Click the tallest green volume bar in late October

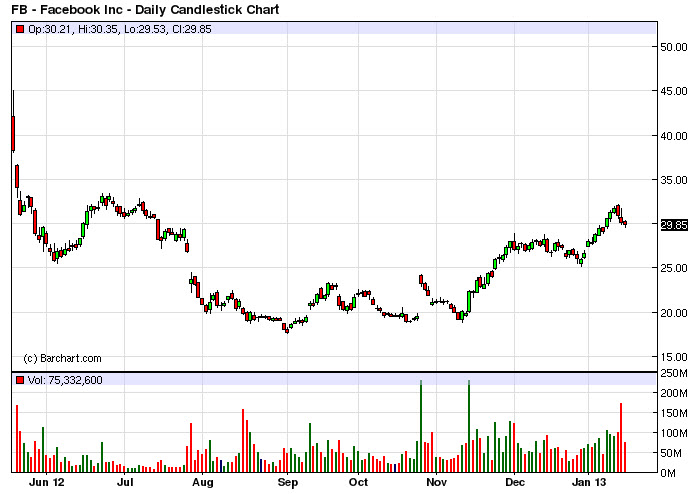(421, 426)
